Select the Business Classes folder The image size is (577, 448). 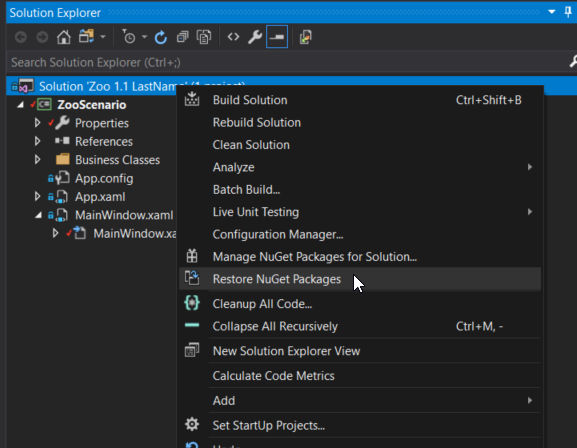(x=117, y=160)
